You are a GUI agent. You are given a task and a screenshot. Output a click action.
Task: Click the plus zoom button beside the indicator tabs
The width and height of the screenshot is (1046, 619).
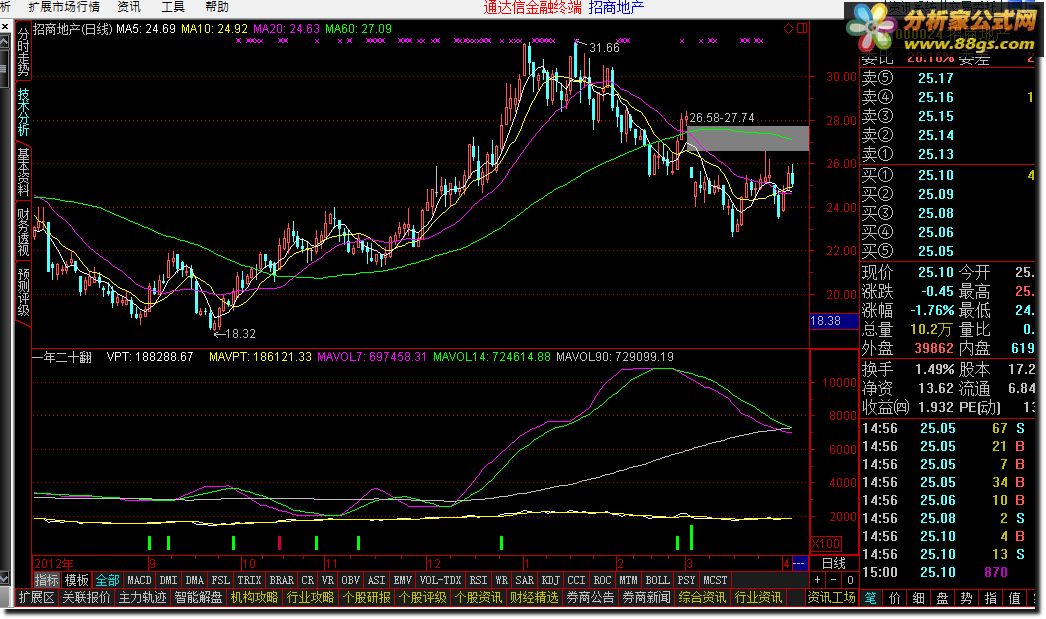pos(818,580)
